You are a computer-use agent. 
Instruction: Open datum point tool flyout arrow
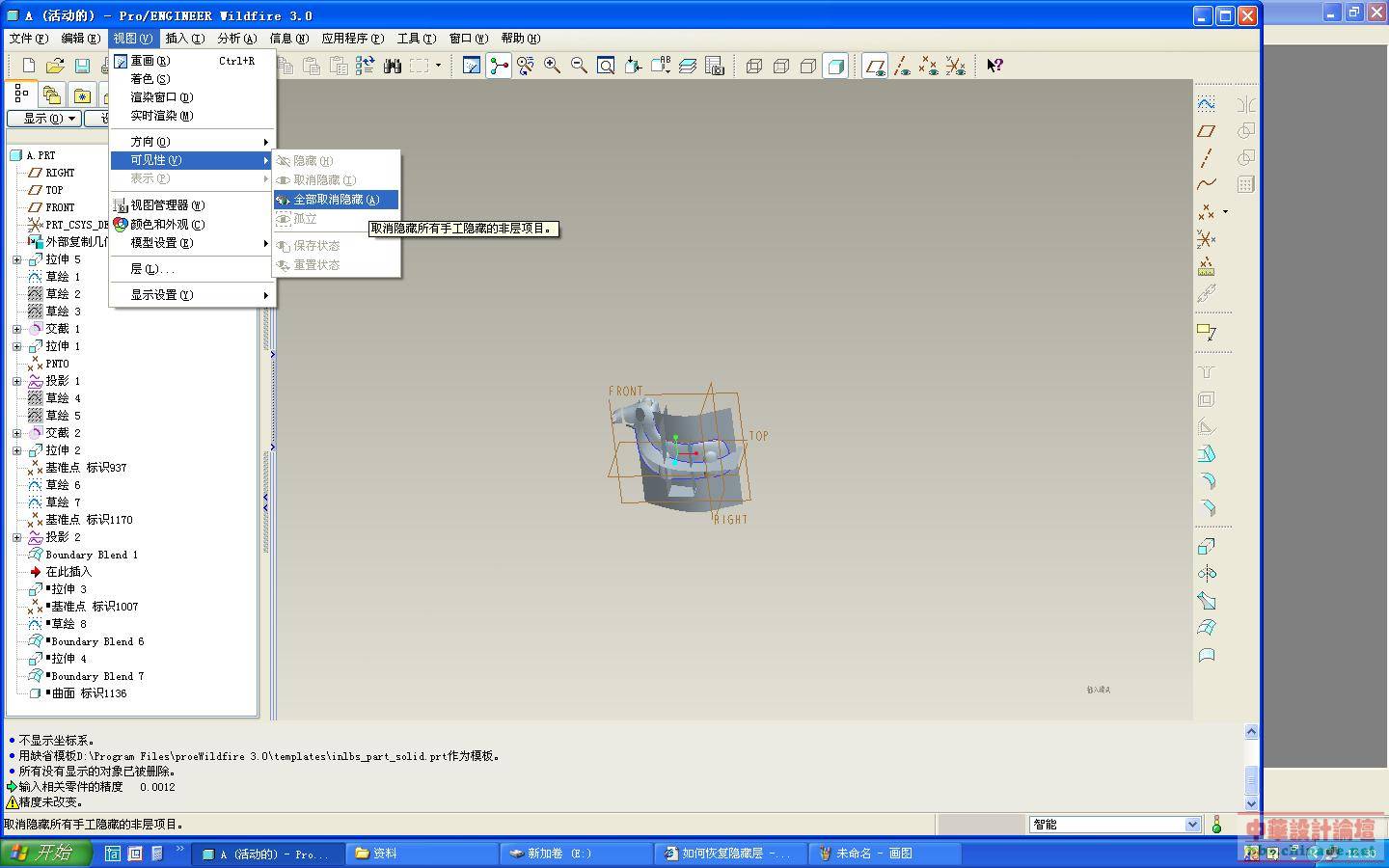(1226, 211)
